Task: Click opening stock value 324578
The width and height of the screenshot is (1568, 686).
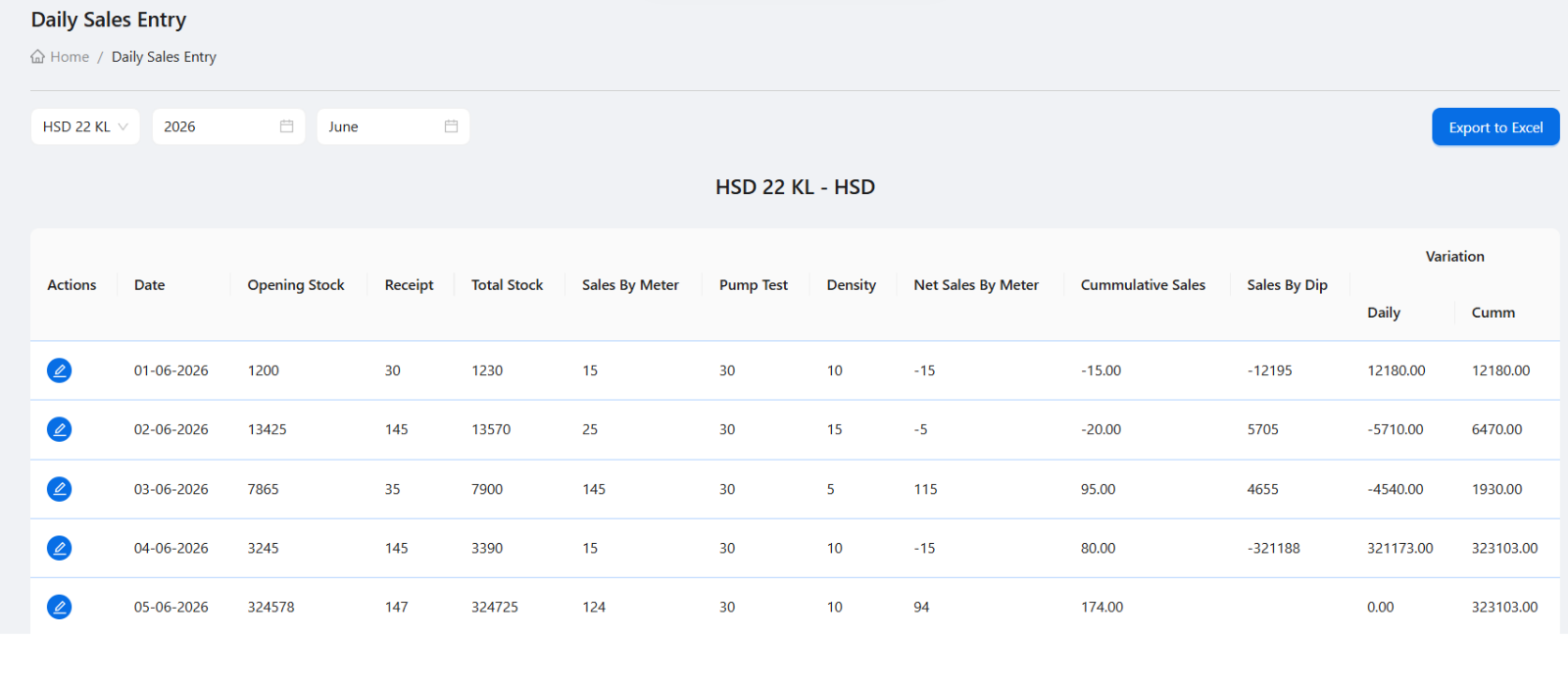Action: point(270,607)
